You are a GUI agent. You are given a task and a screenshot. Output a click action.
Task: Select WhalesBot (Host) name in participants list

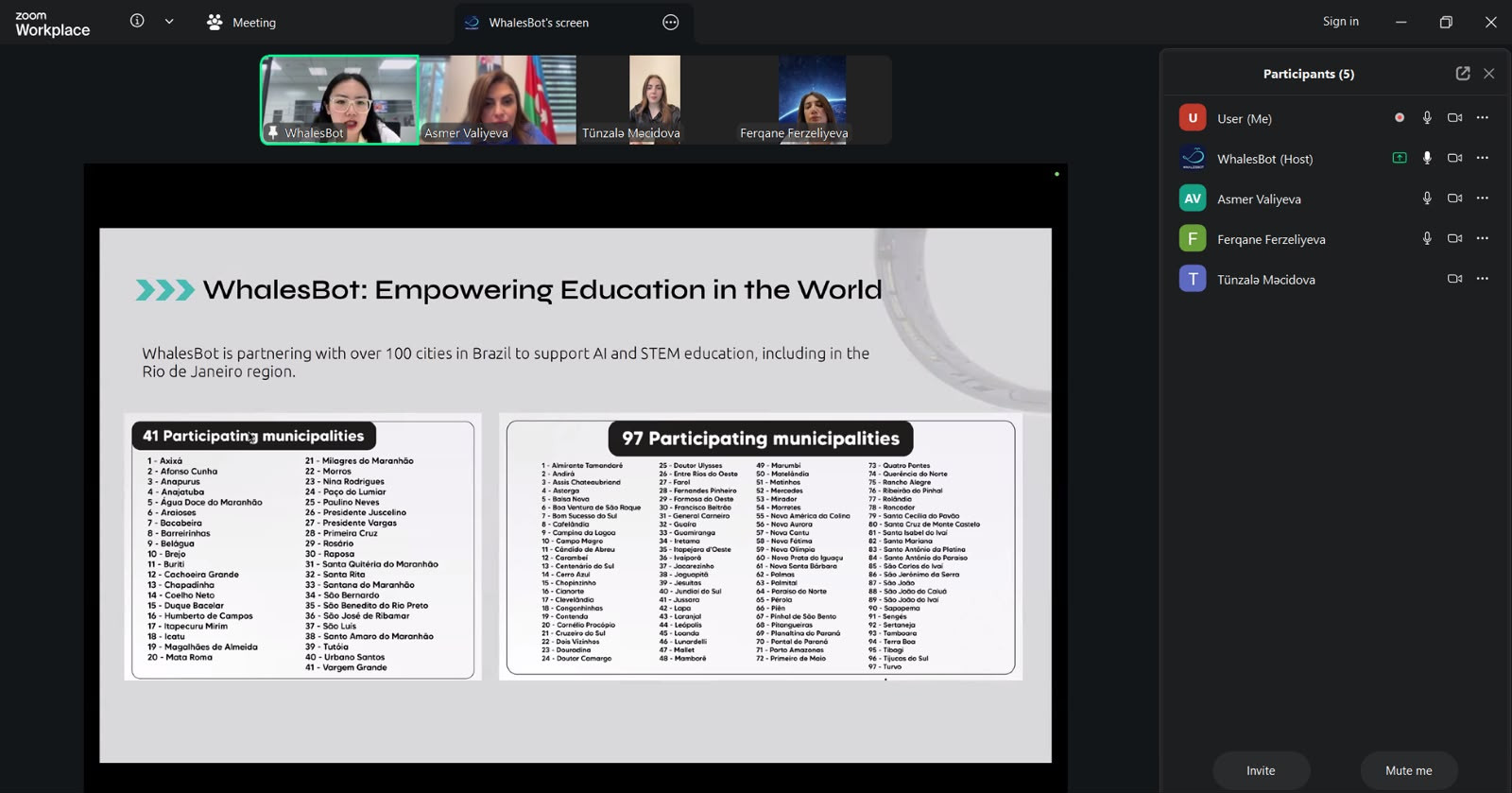[1265, 159]
